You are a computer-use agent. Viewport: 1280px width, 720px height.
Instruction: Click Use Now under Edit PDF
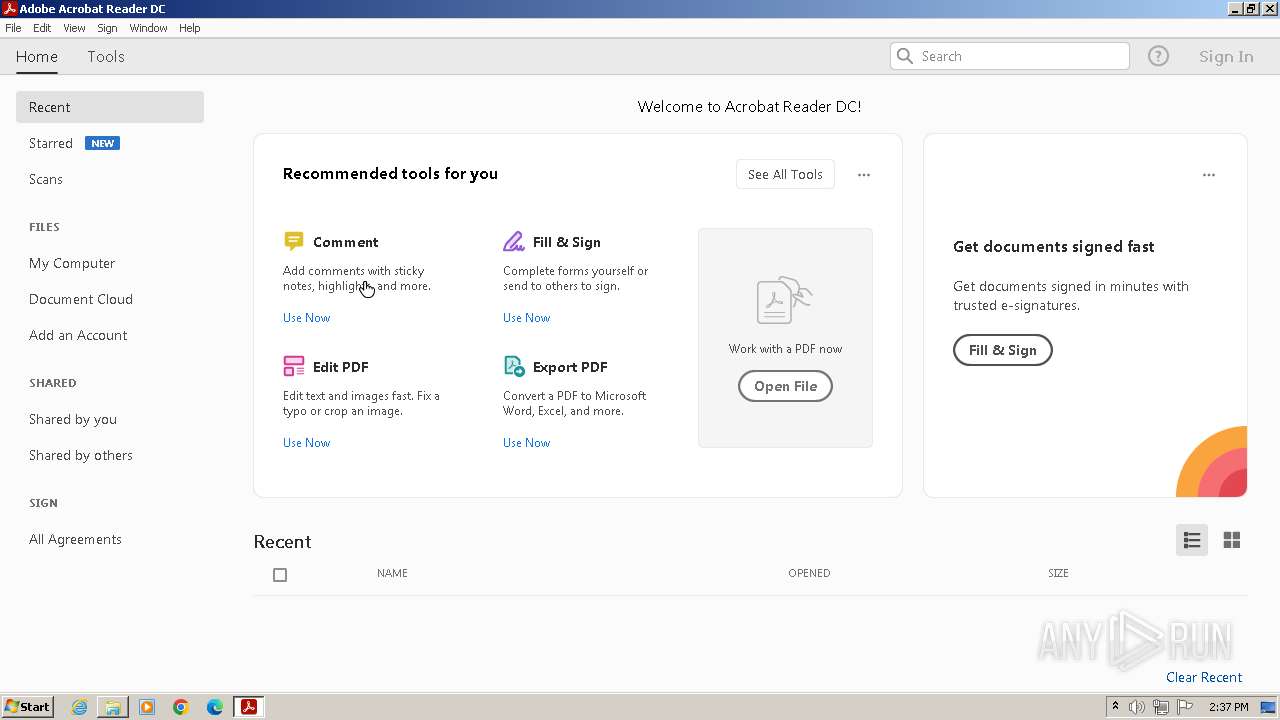tap(306, 443)
